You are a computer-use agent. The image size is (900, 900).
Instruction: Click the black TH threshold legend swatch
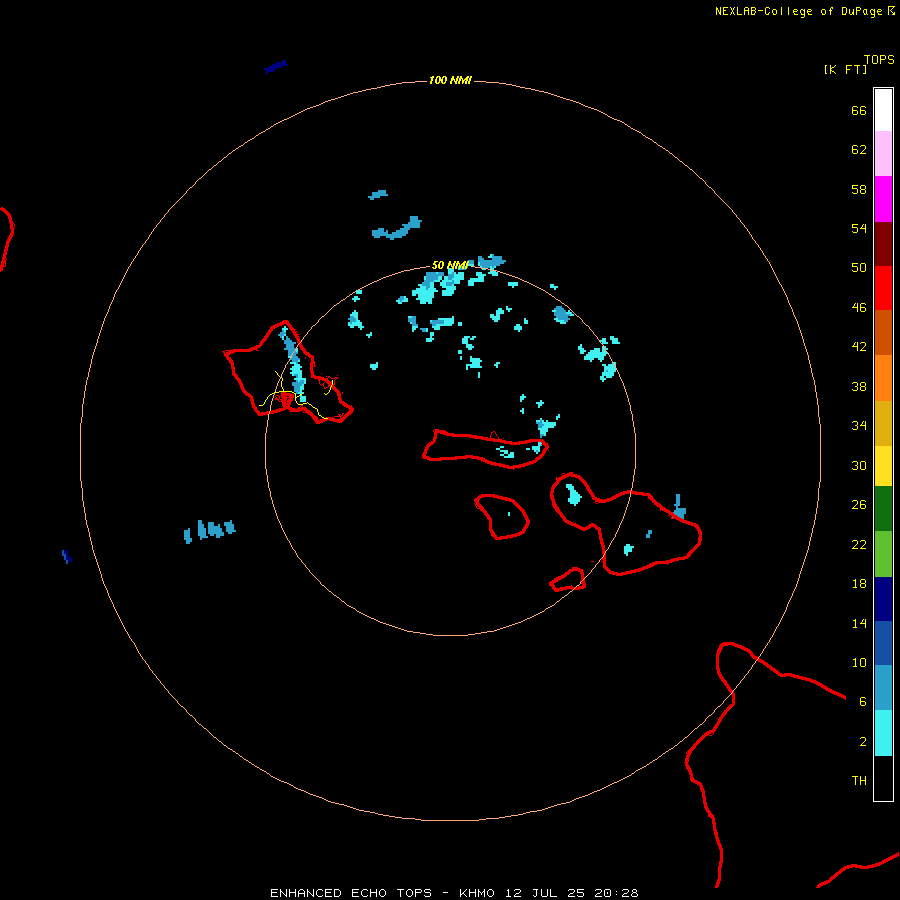pos(883,778)
